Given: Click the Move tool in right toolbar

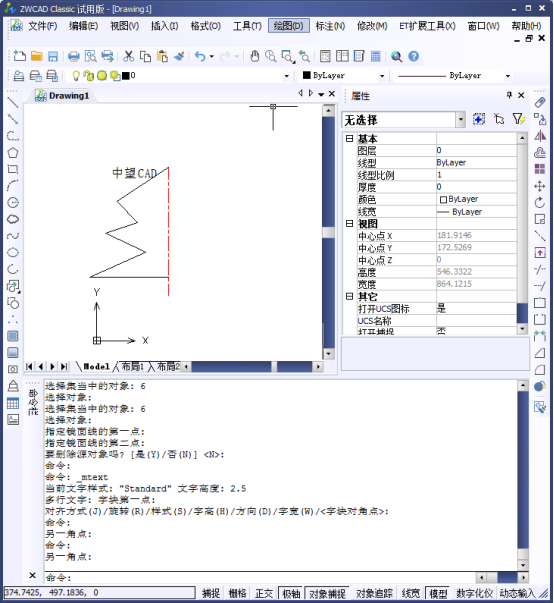Looking at the screenshot, I should (540, 186).
